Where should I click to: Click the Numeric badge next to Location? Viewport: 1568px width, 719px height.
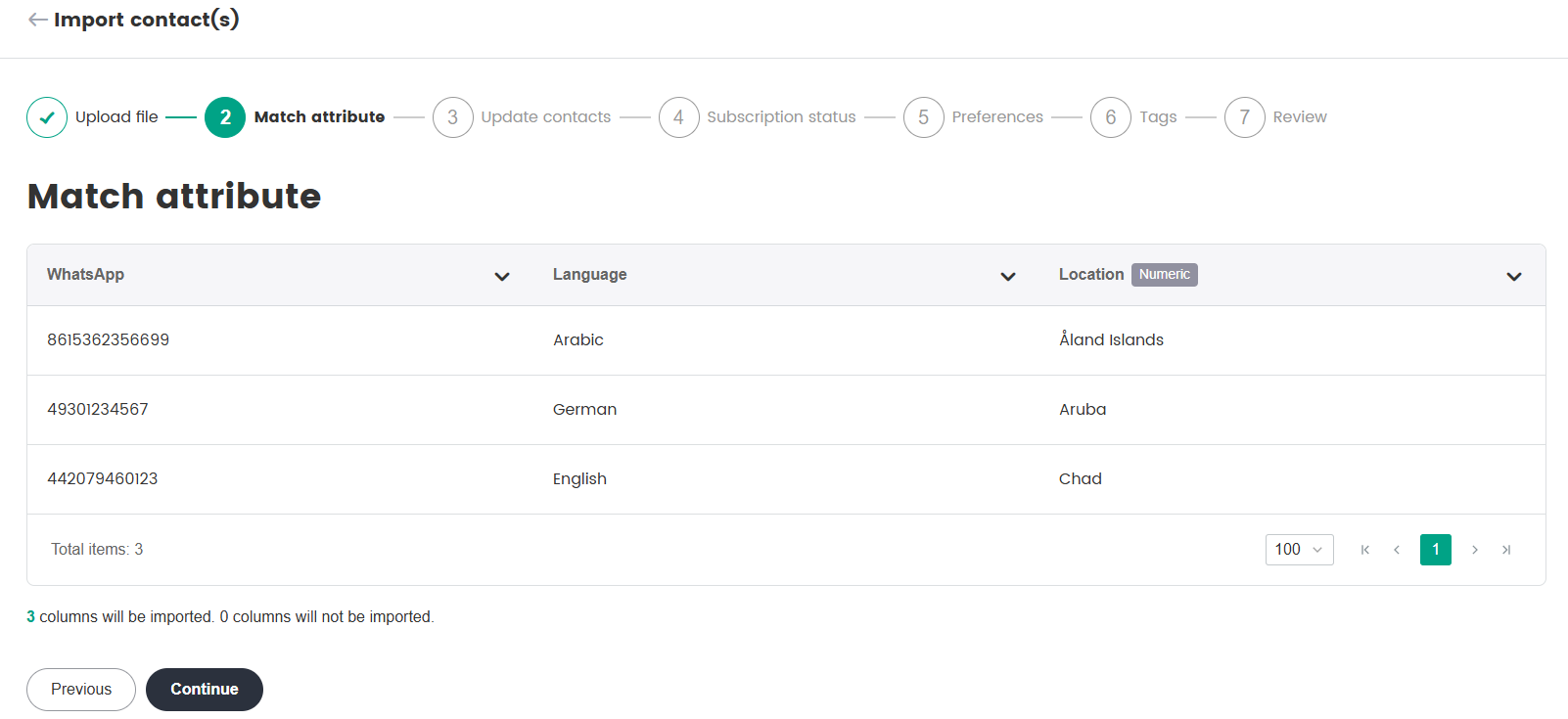1164,275
